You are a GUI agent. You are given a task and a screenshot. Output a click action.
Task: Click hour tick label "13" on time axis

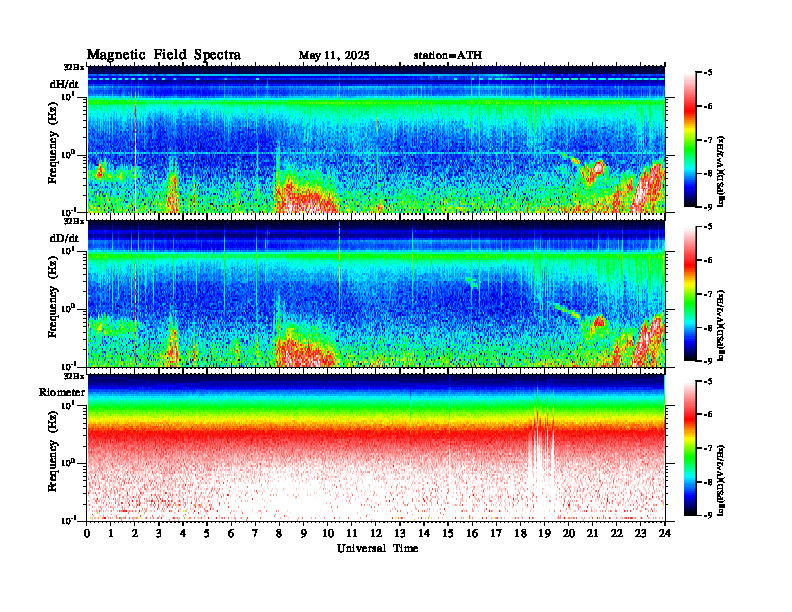pyautogui.click(x=400, y=533)
